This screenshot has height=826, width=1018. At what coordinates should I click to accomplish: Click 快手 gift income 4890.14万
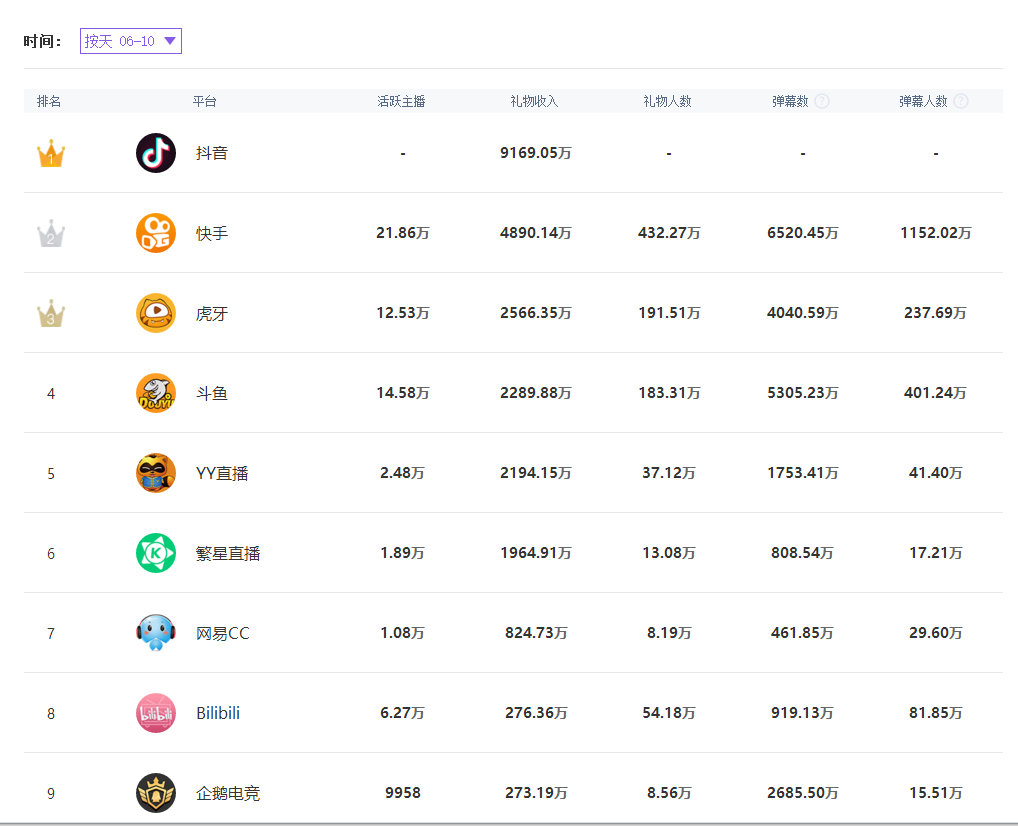536,232
